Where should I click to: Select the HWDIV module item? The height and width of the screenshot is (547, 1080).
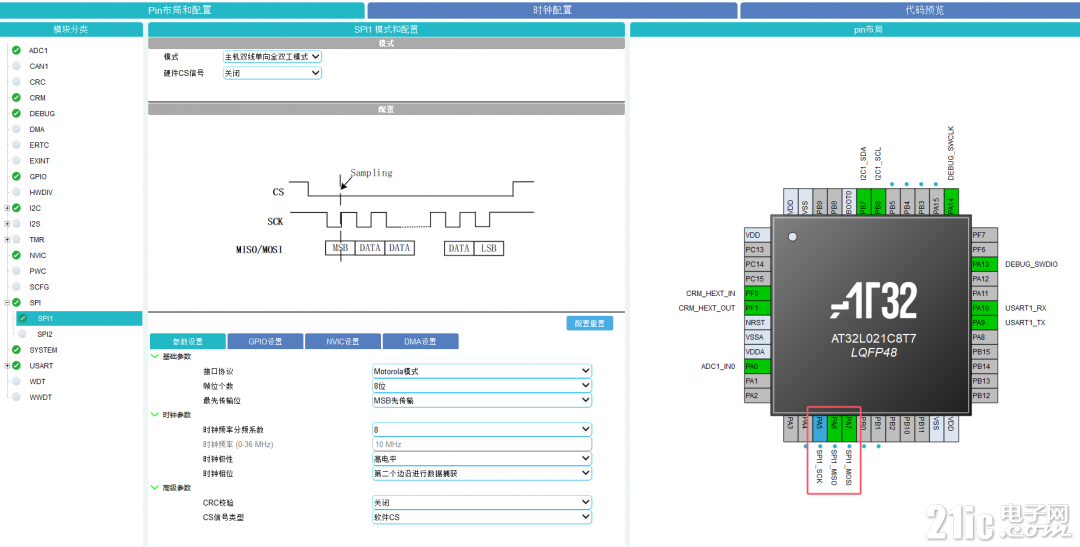tap(41, 192)
